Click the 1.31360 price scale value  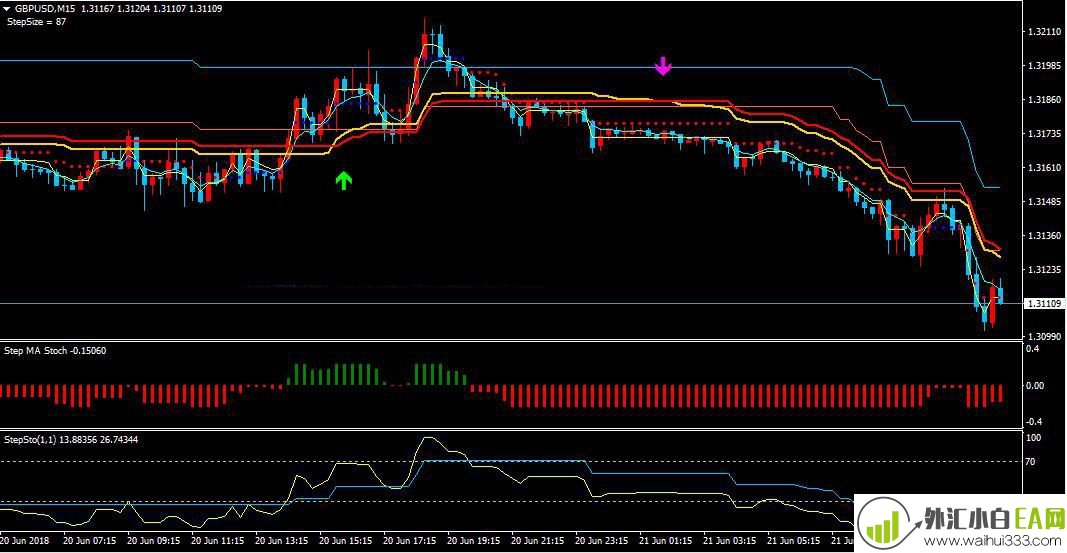coord(1044,235)
